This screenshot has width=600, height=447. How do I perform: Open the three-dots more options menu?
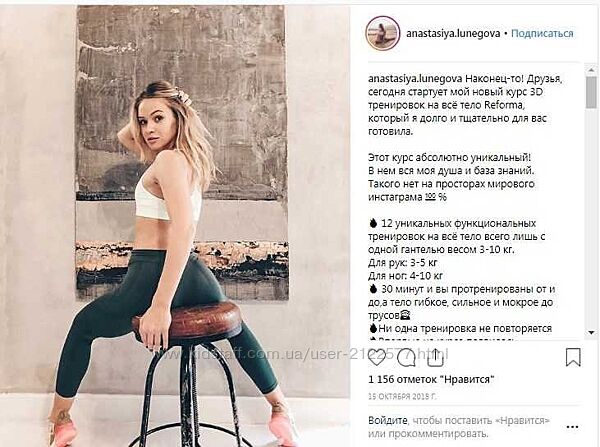(572, 427)
